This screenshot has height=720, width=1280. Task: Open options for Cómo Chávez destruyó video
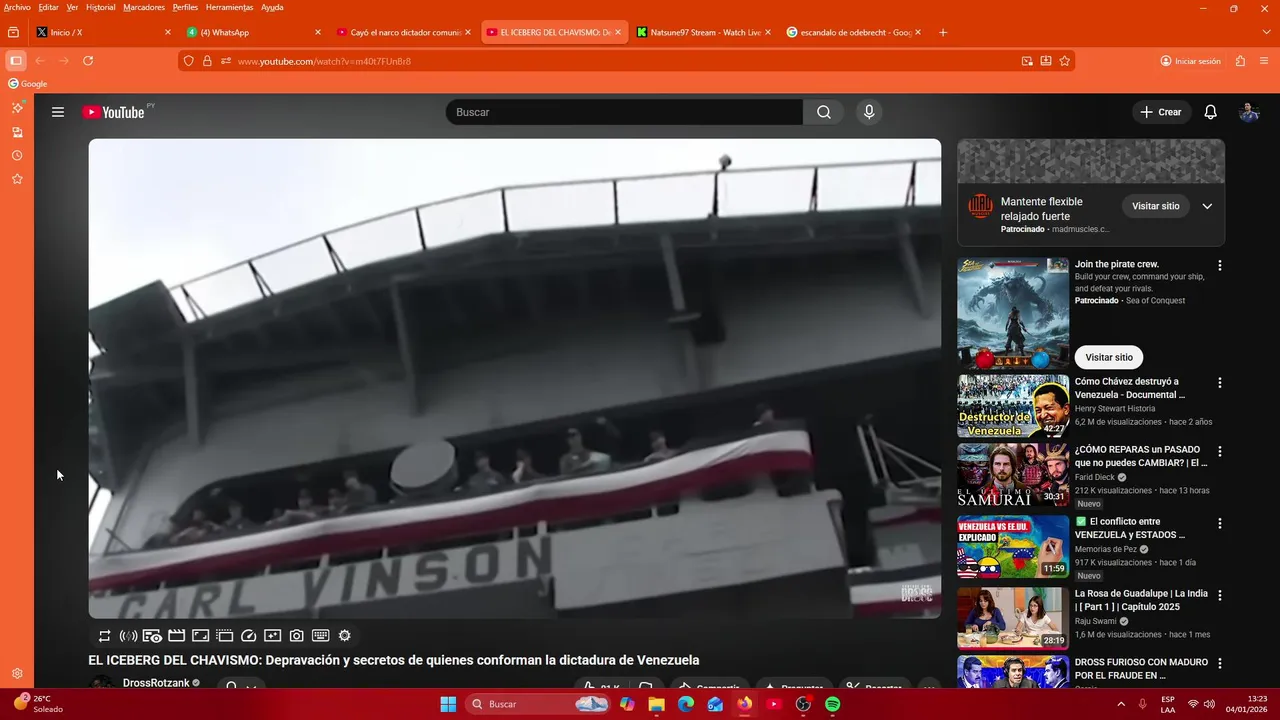click(x=1219, y=383)
